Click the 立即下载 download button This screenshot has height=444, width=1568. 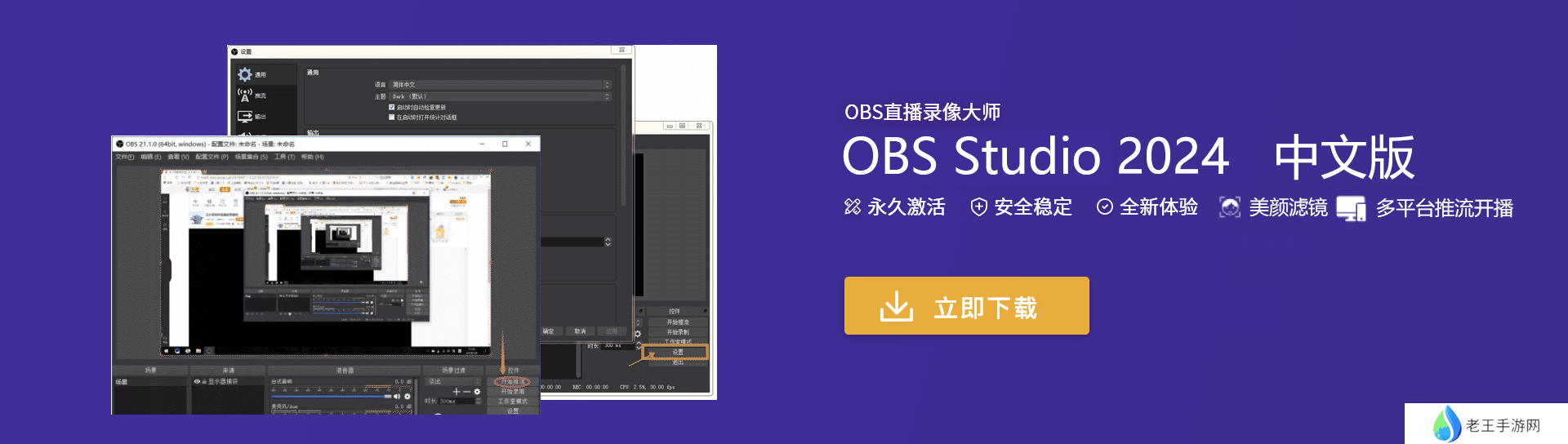pos(966,306)
